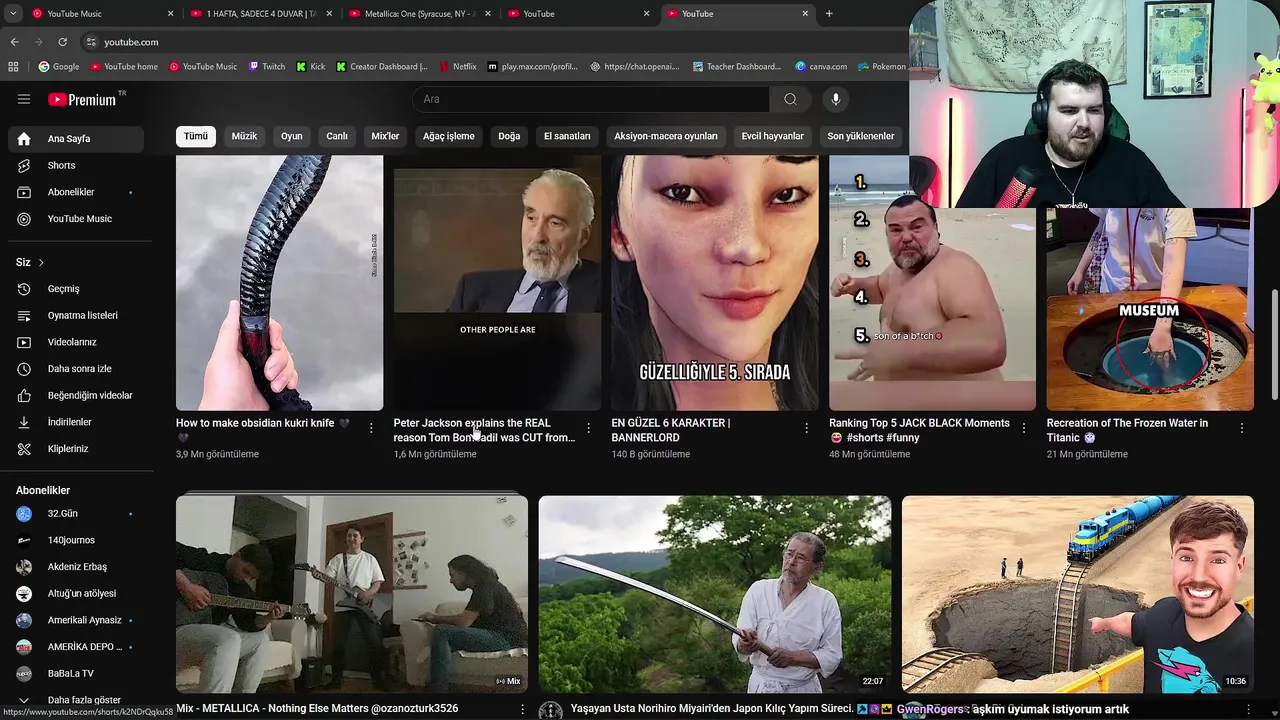Select the Canlı filter chip
Viewport: 1280px width, 720px height.
(x=337, y=136)
